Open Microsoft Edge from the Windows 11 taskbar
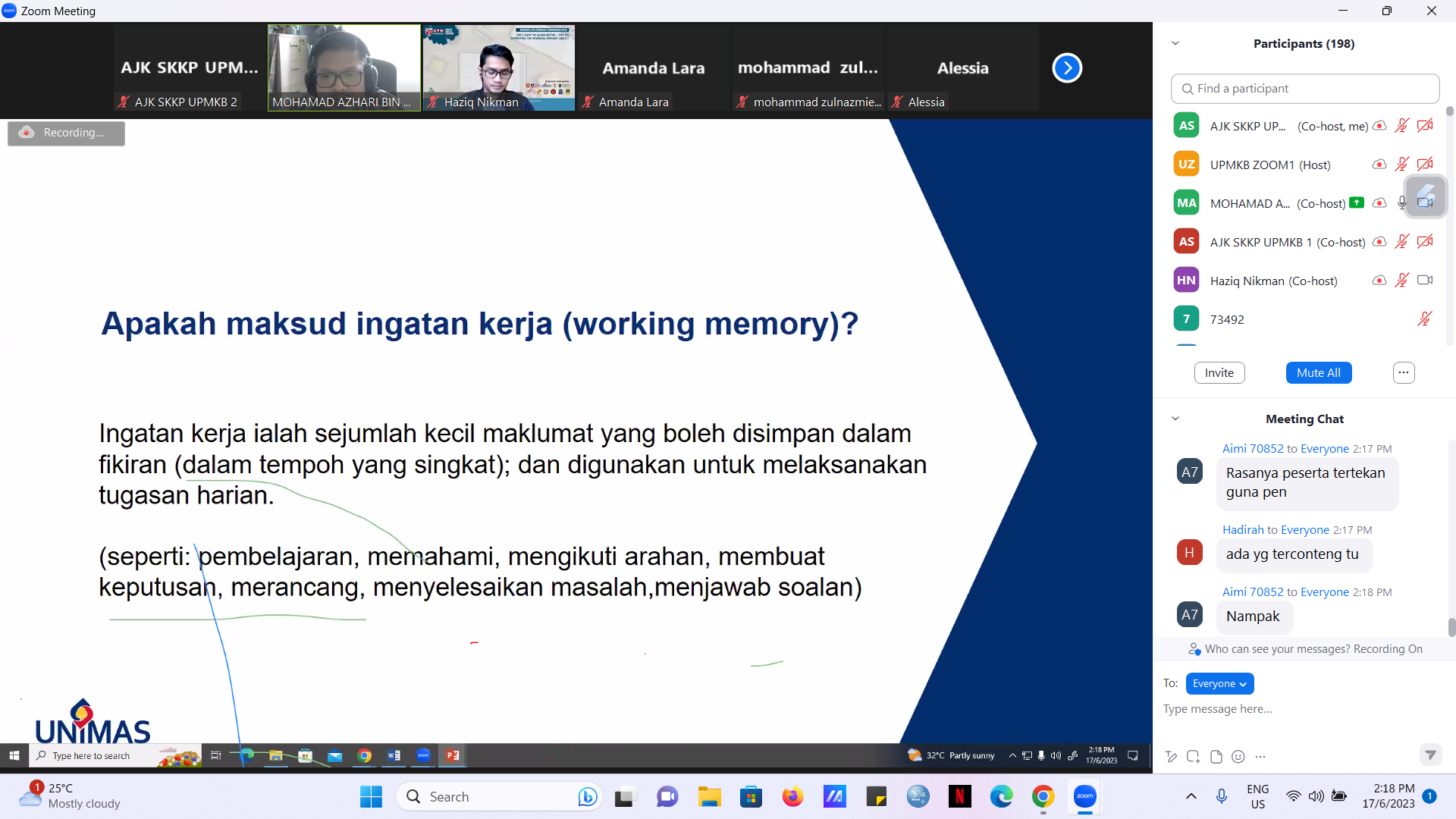The image size is (1456, 819). click(1001, 796)
